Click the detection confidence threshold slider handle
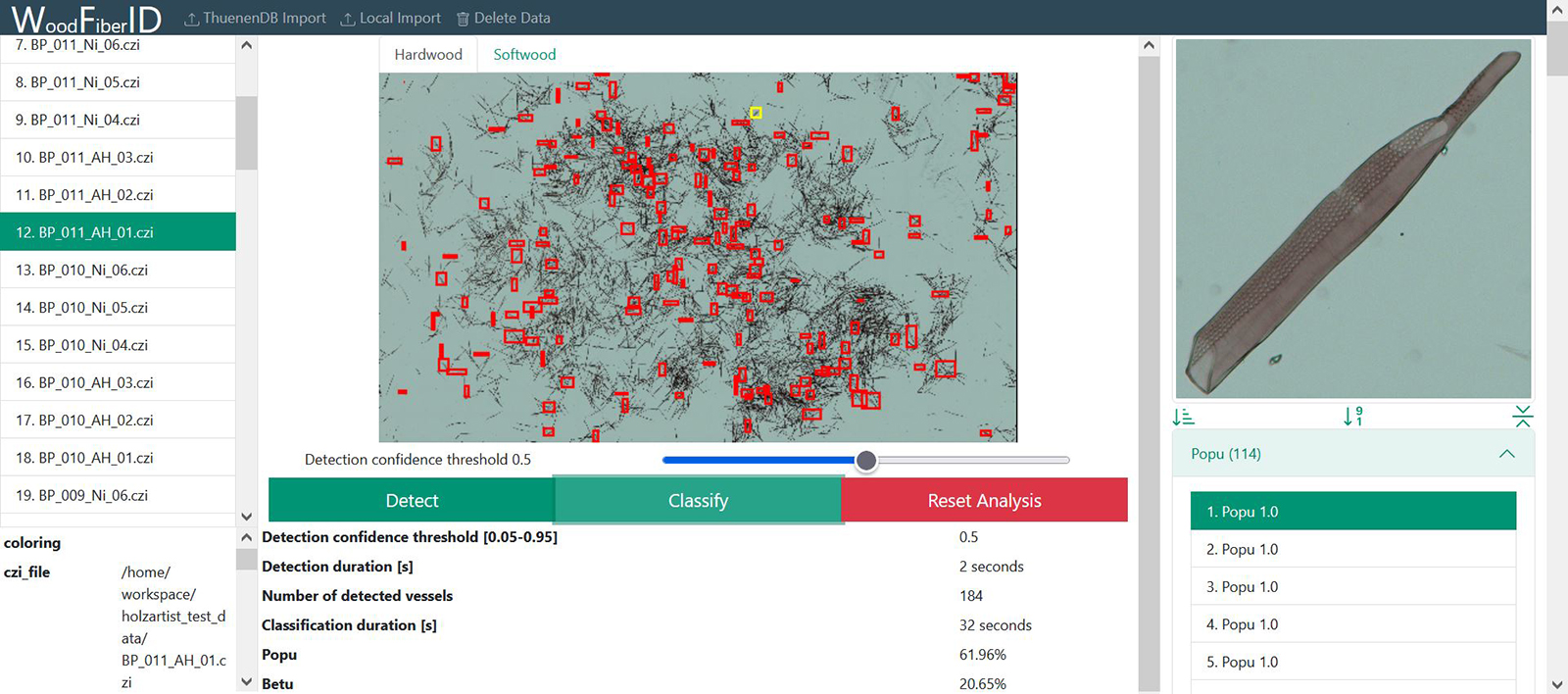This screenshot has width=1568, height=694. (x=866, y=461)
